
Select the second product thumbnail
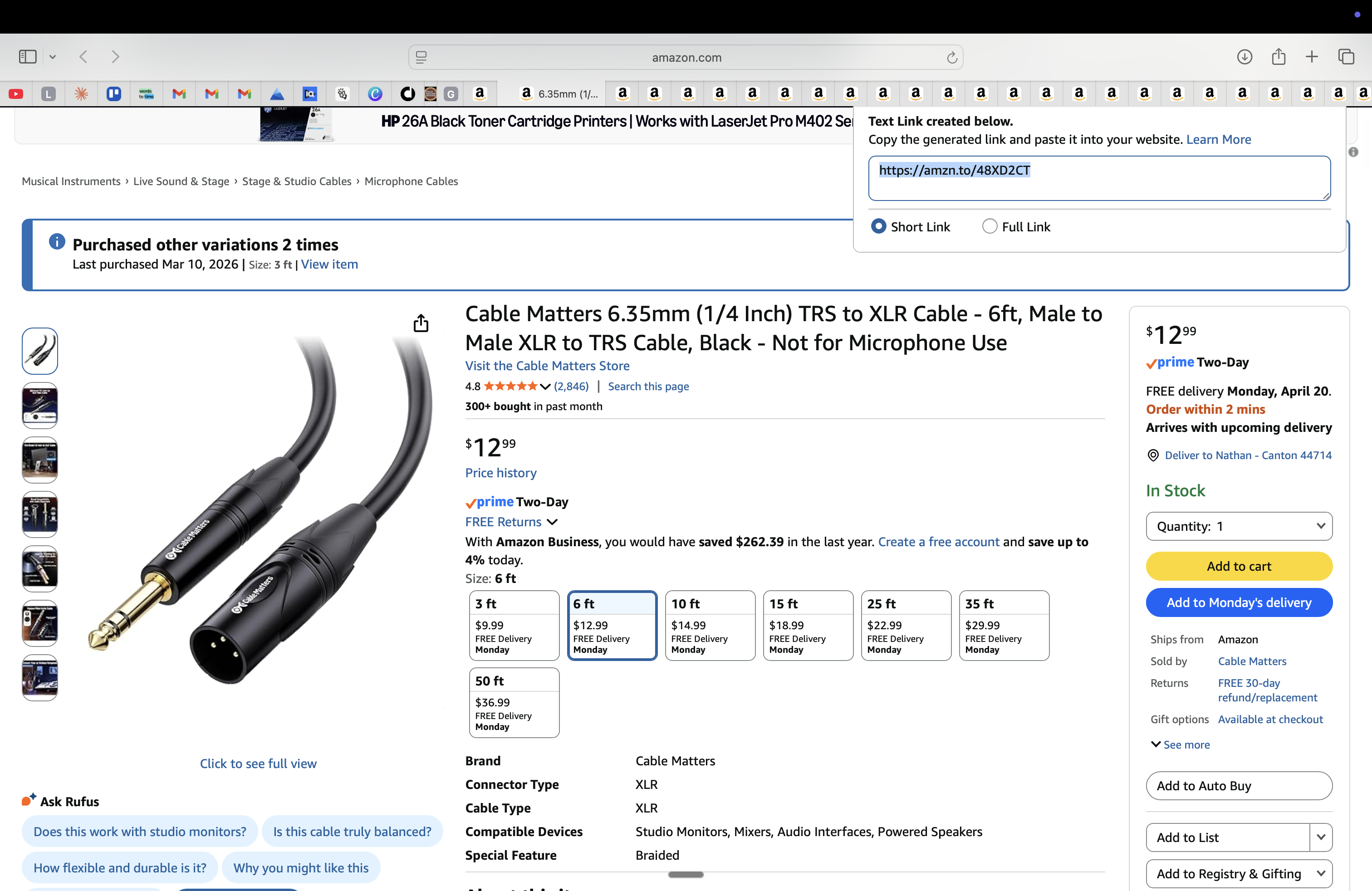pos(40,405)
